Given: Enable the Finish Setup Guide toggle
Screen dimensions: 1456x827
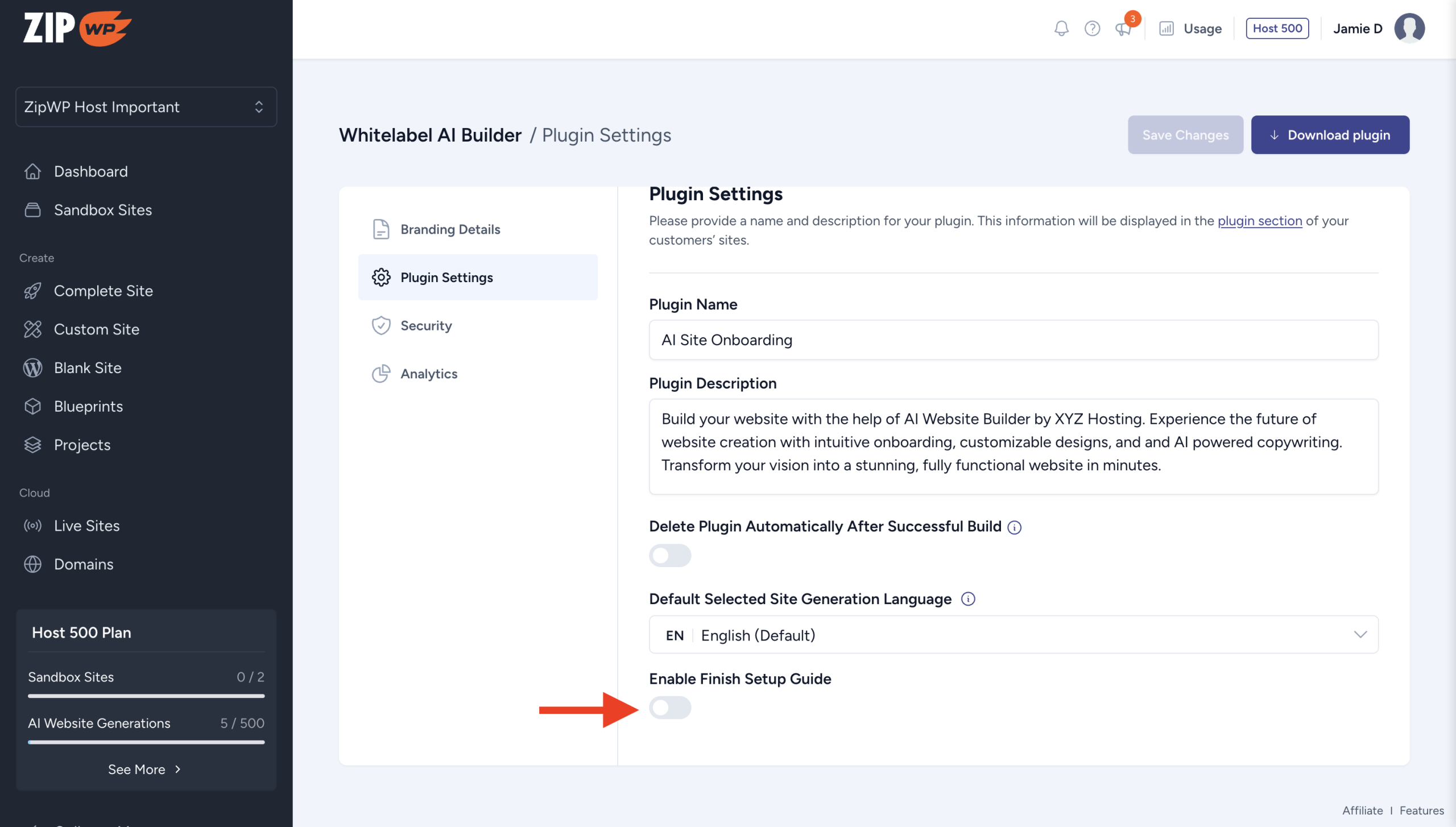Looking at the screenshot, I should click(670, 708).
